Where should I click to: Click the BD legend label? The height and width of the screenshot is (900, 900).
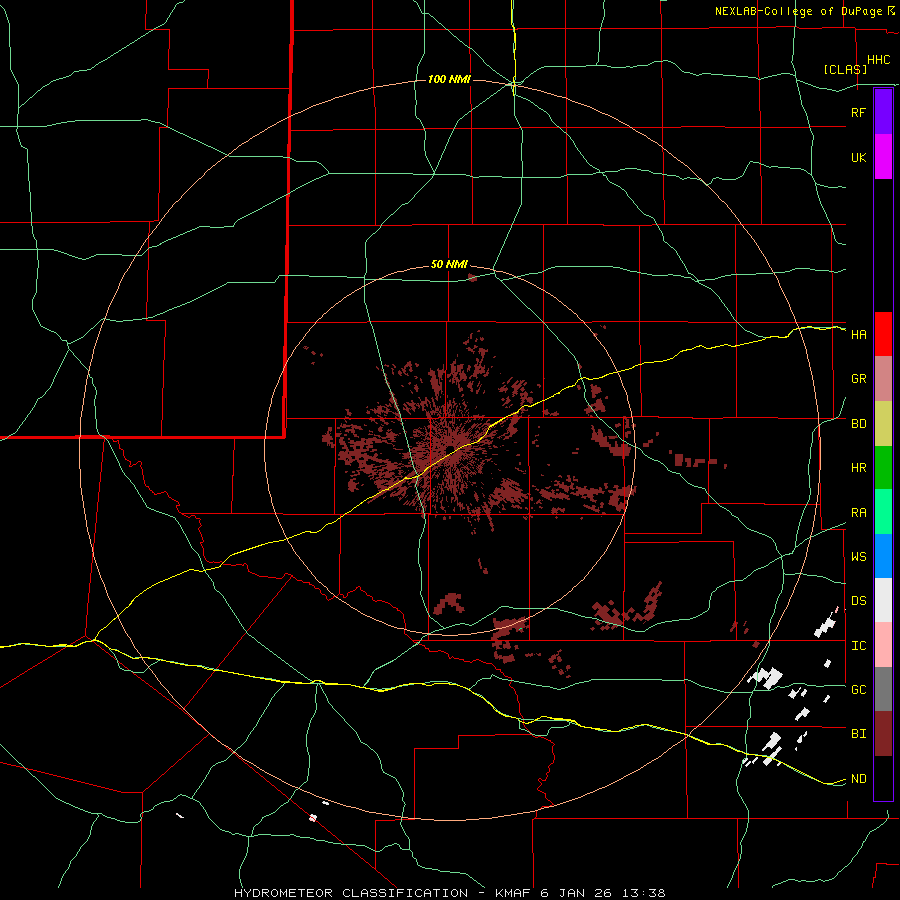(x=859, y=424)
